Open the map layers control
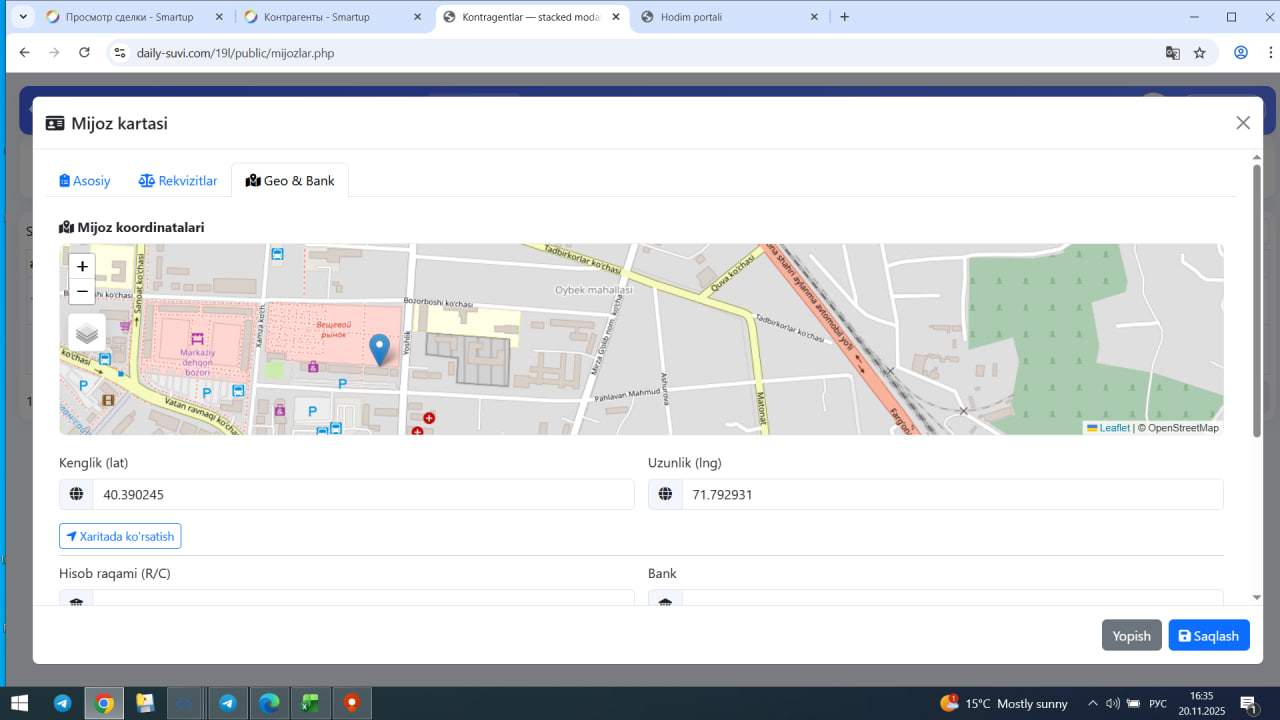This screenshot has width=1280, height=720. tap(87, 333)
